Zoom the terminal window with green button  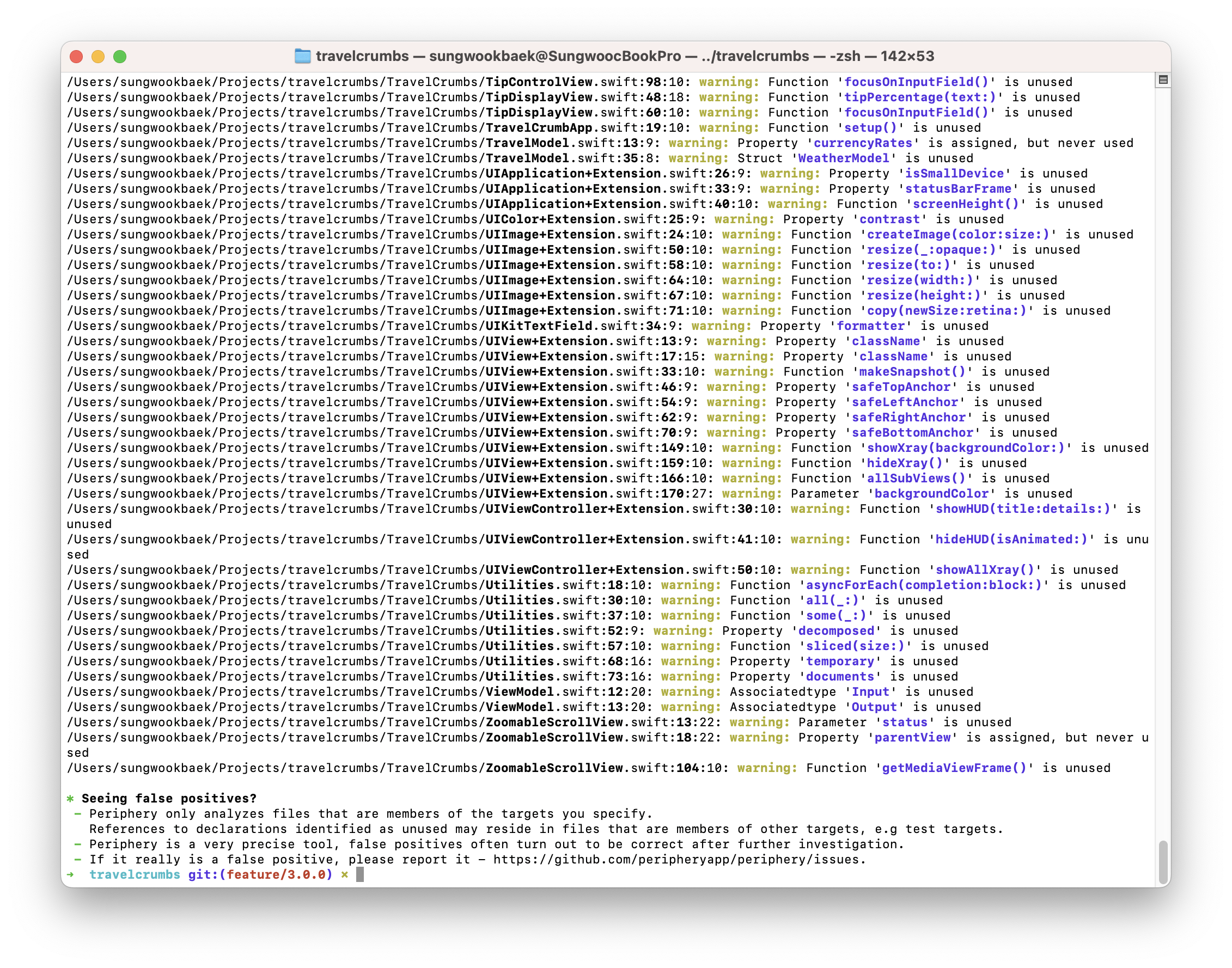[120, 57]
